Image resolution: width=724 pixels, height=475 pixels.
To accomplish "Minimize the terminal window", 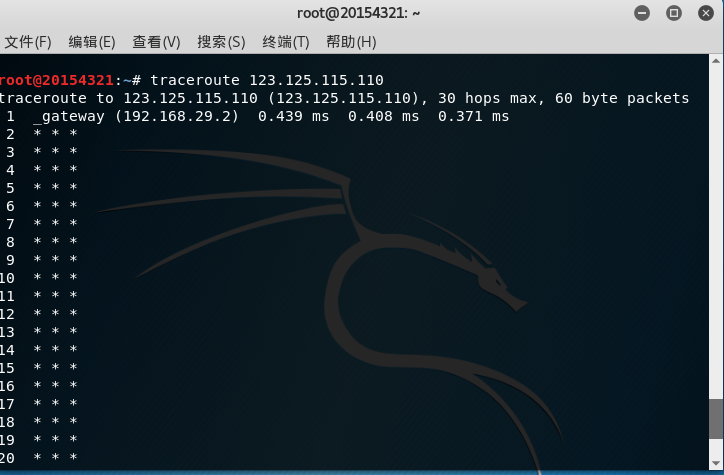I will pos(642,13).
